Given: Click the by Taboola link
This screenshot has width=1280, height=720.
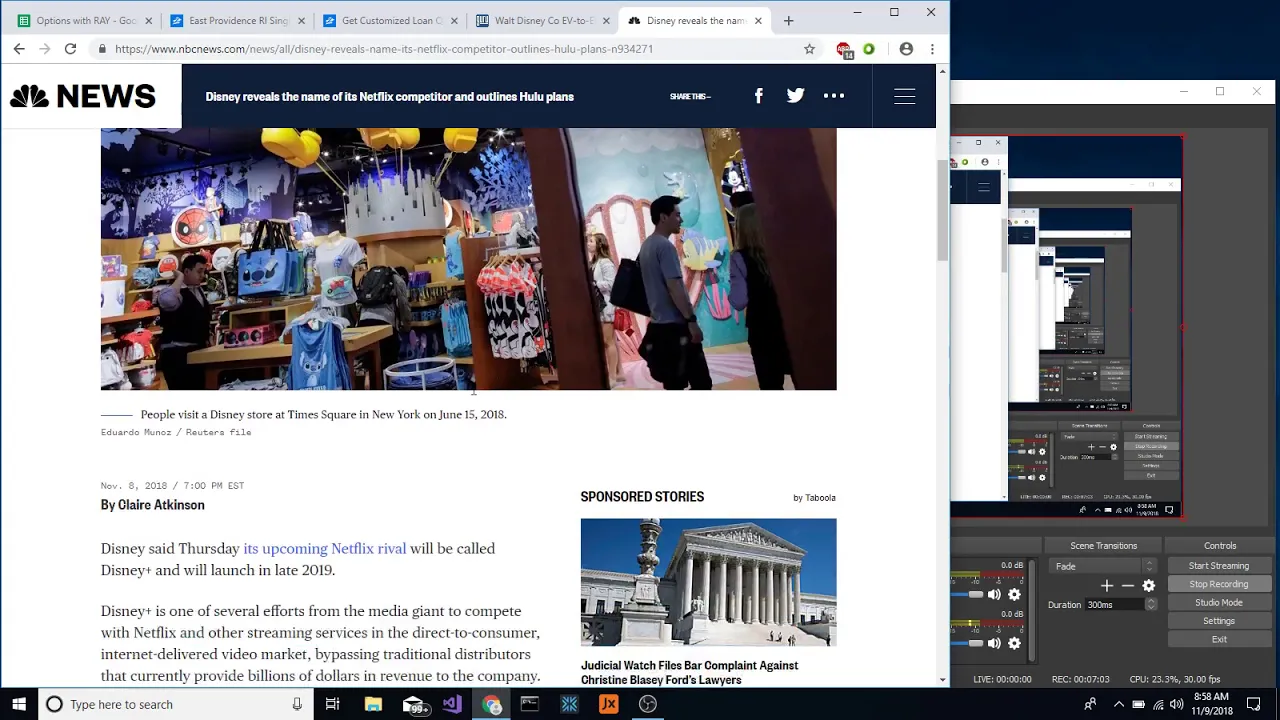Looking at the screenshot, I should pos(814,497).
